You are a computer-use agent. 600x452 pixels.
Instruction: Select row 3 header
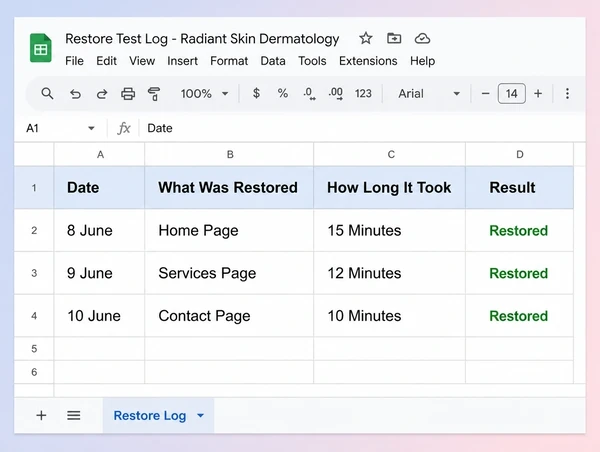point(34,273)
